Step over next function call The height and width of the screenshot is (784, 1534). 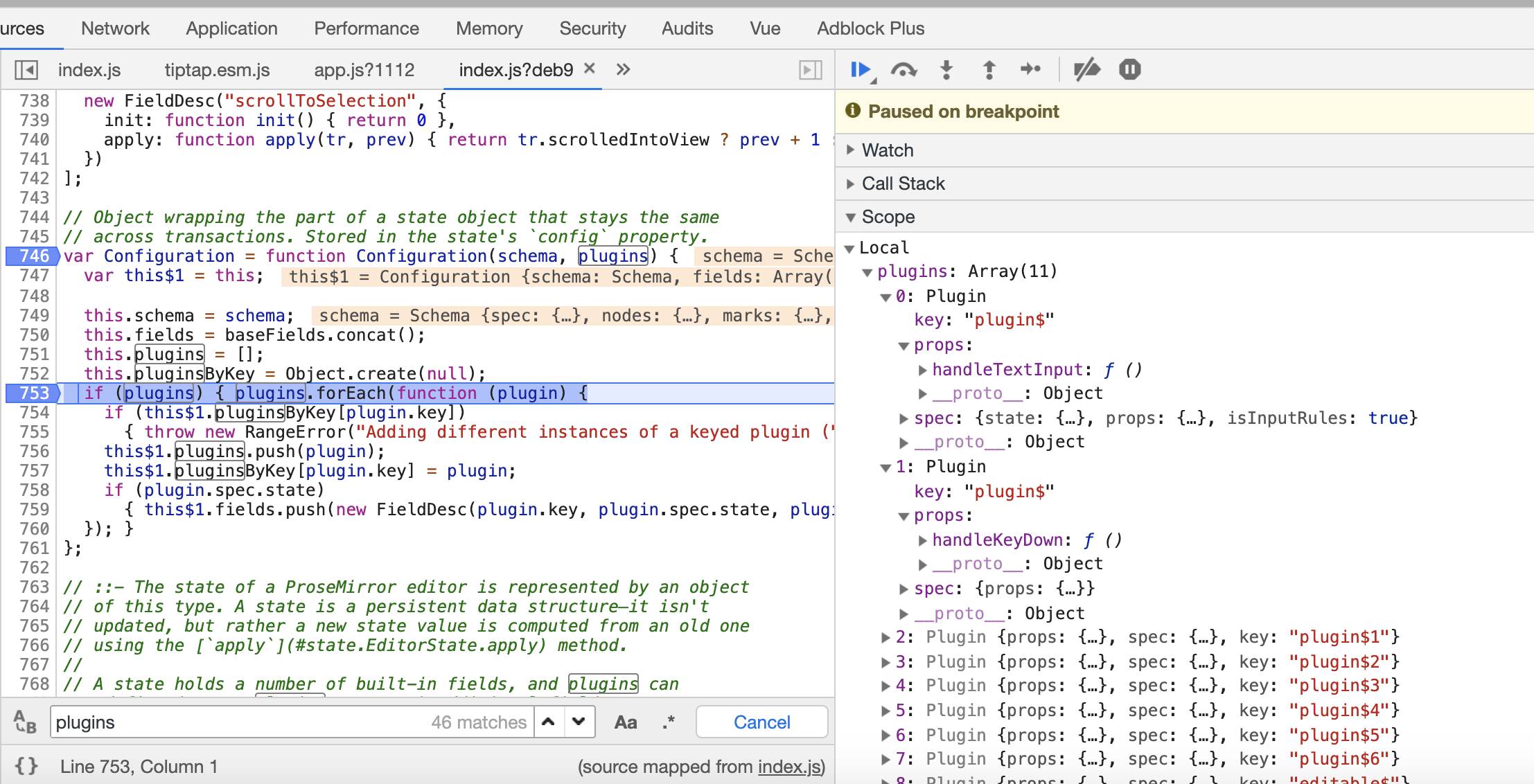(903, 69)
